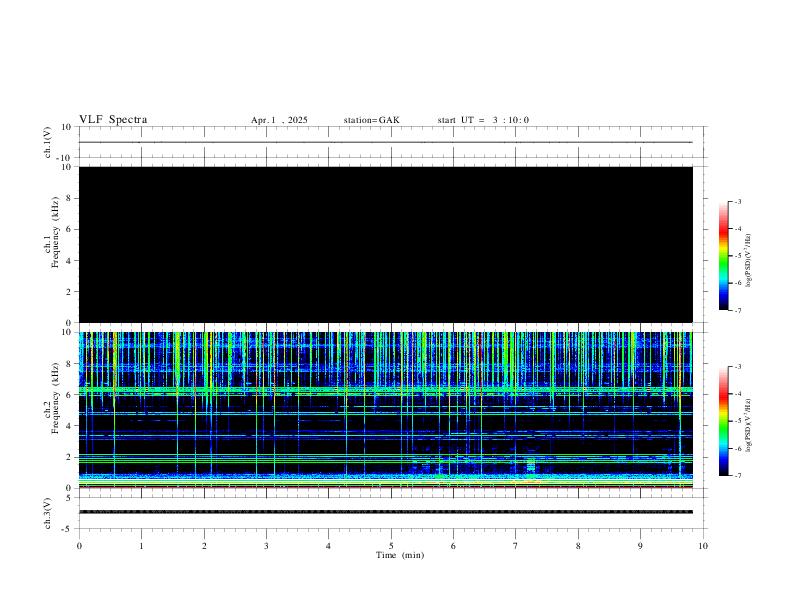Click tick label '3' on Time axis
Image resolution: width=792 pixels, height=612 pixels.
[x=266, y=546]
